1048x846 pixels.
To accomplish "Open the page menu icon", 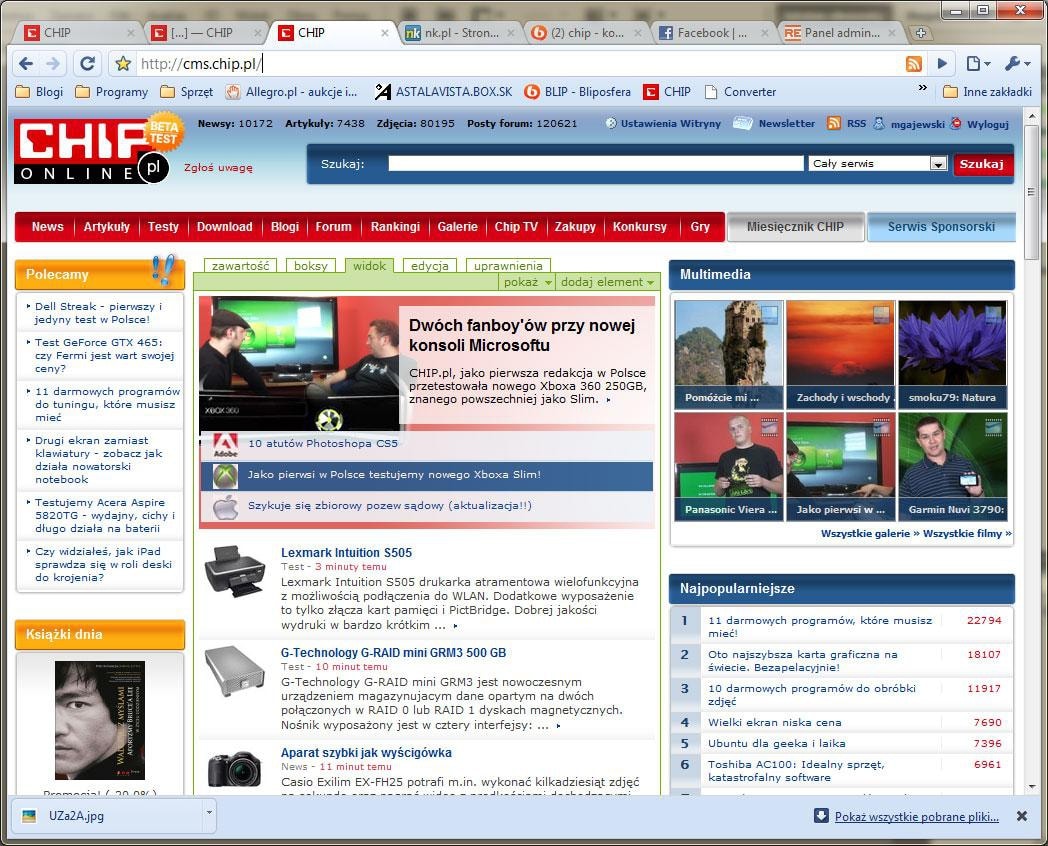I will pyautogui.click(x=978, y=63).
